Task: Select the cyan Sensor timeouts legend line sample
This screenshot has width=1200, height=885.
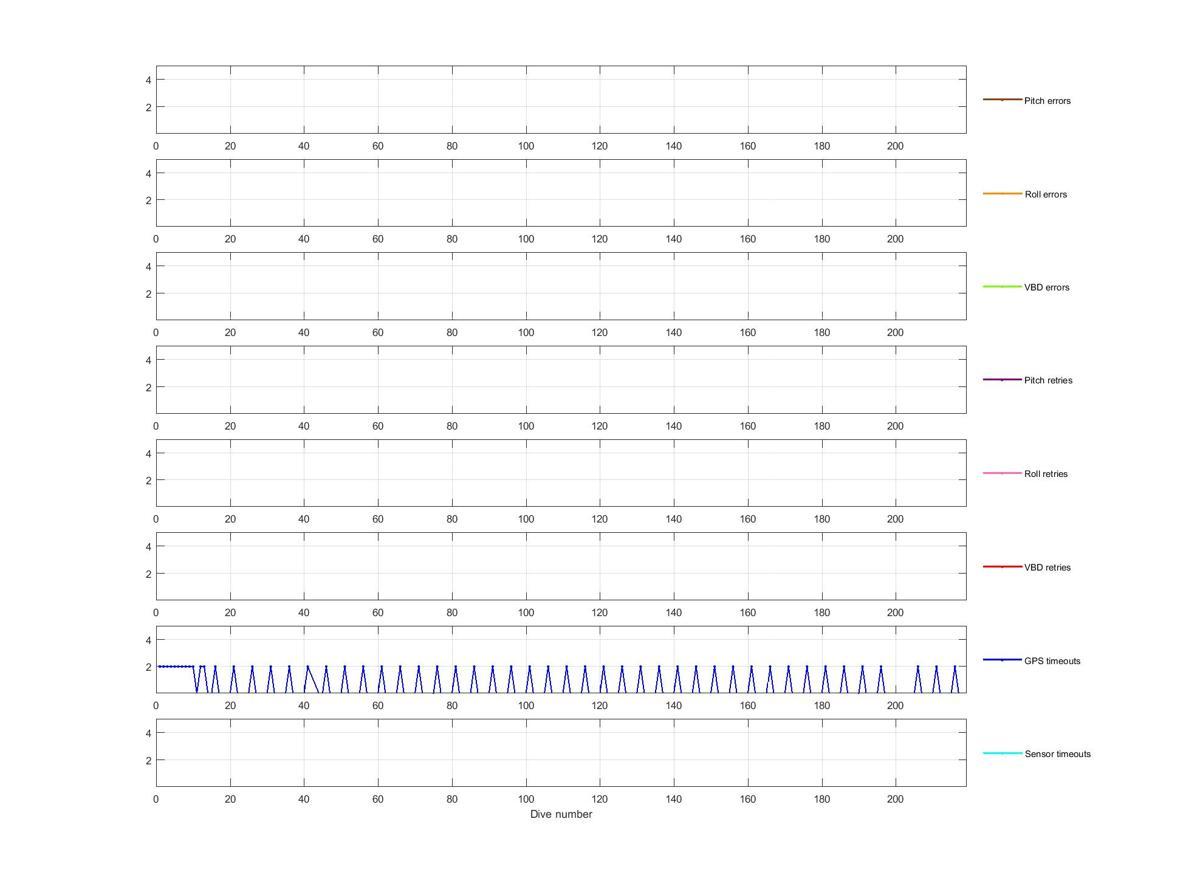Action: 1002,753
